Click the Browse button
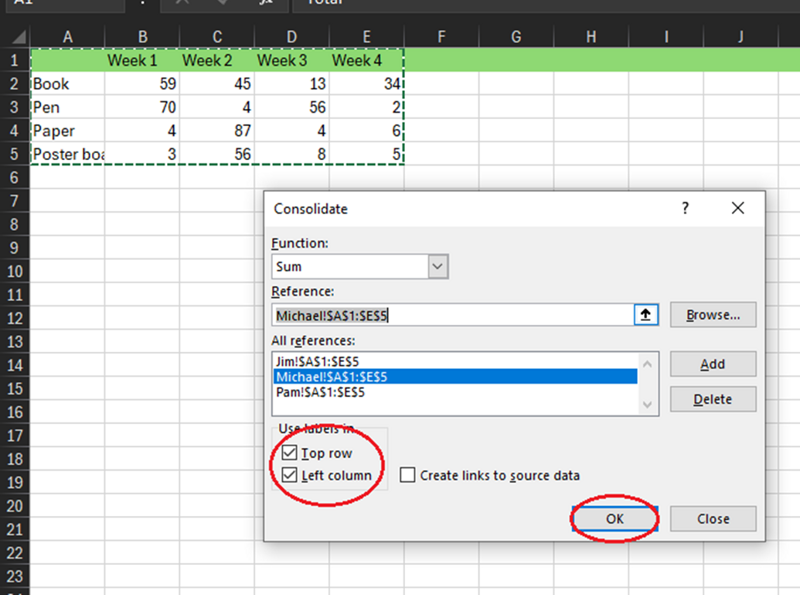Viewport: 800px width, 595px height. point(712,314)
